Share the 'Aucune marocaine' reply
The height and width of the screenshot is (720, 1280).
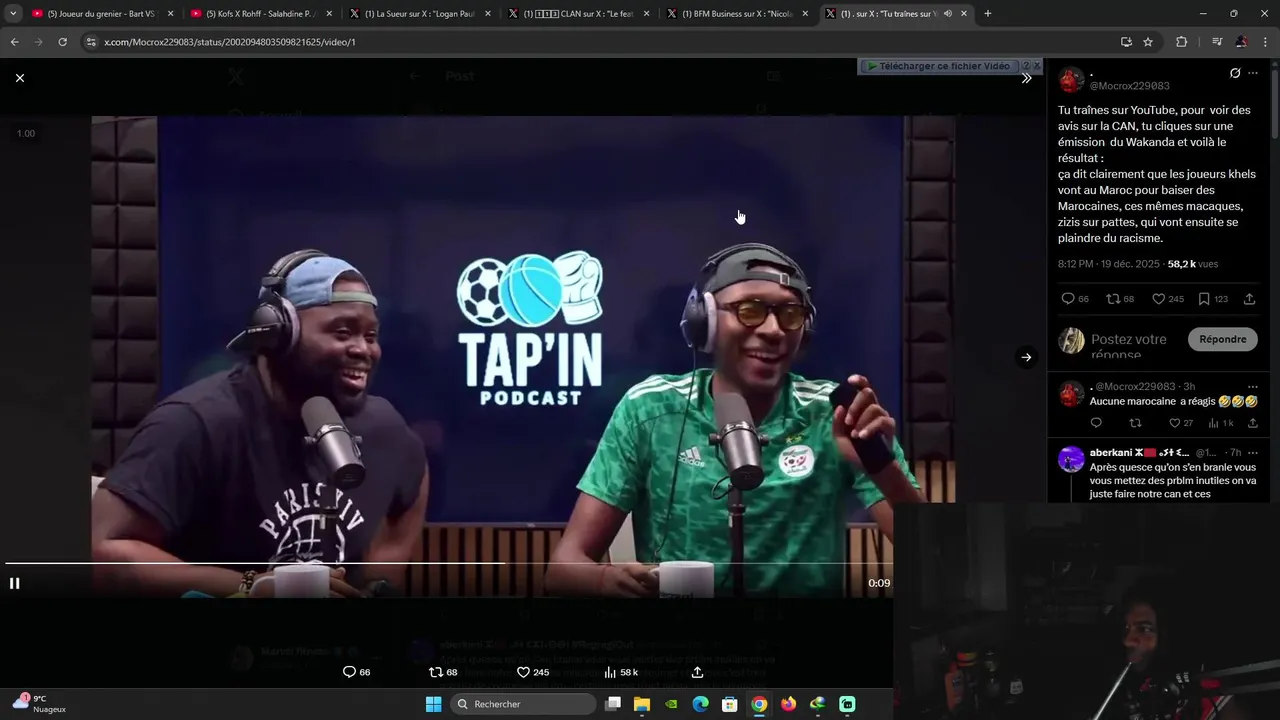click(x=1252, y=423)
